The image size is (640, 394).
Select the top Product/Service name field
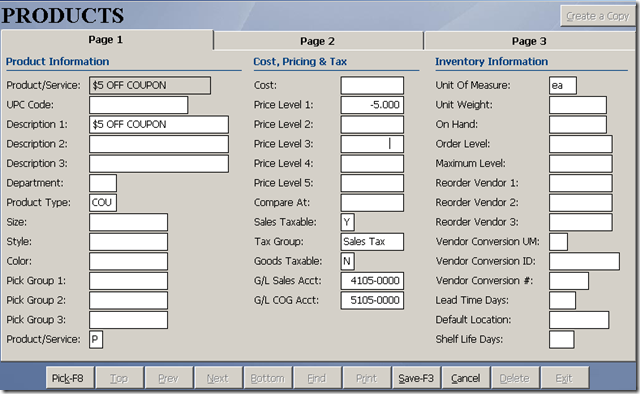(150, 85)
